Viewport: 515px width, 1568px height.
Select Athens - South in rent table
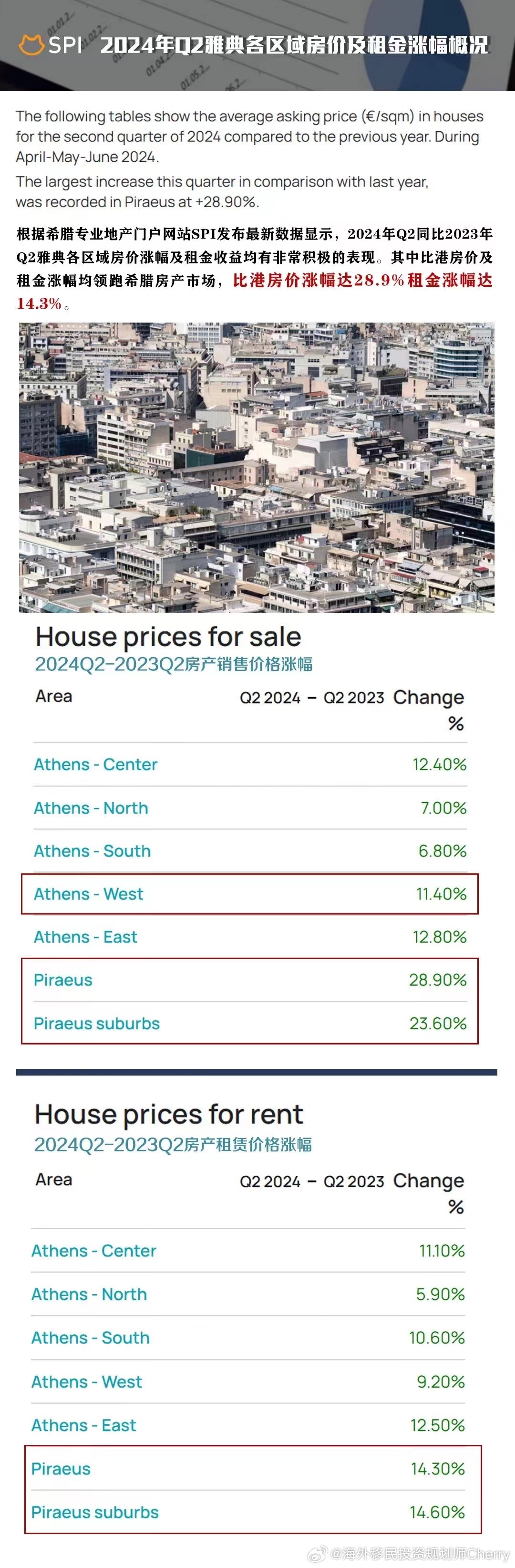click(90, 1338)
